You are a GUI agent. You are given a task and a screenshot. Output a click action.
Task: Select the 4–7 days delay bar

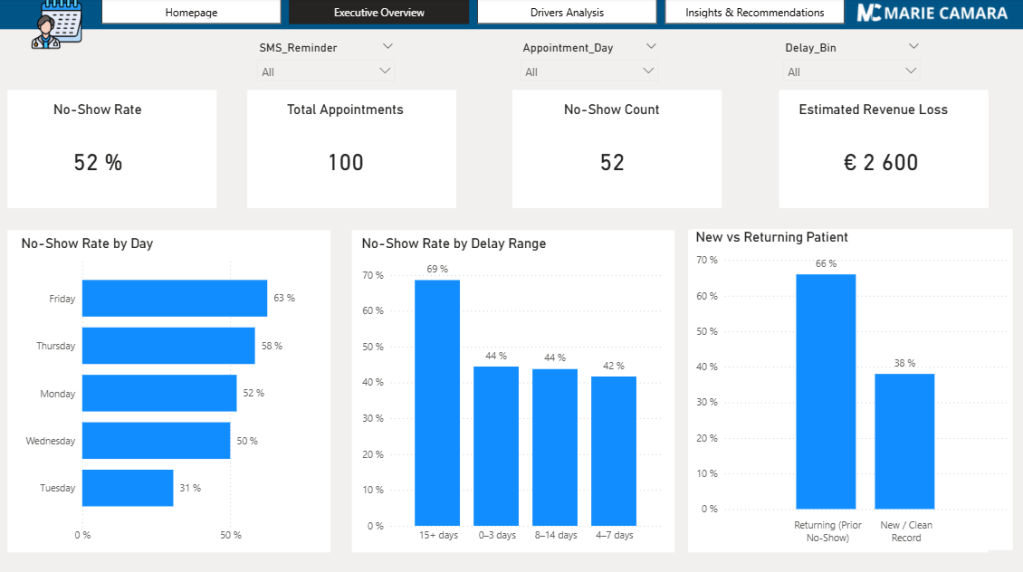(x=613, y=450)
